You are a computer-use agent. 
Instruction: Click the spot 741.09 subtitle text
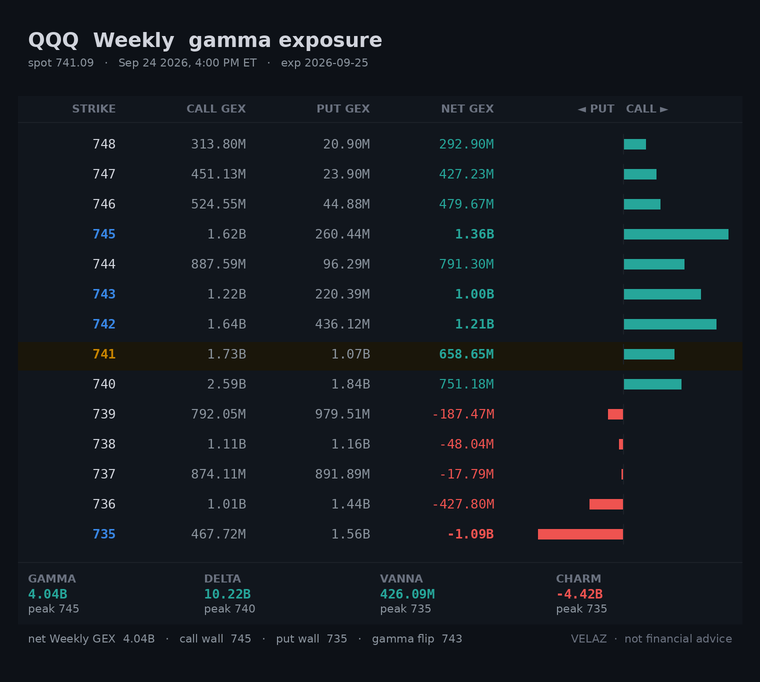pos(61,63)
